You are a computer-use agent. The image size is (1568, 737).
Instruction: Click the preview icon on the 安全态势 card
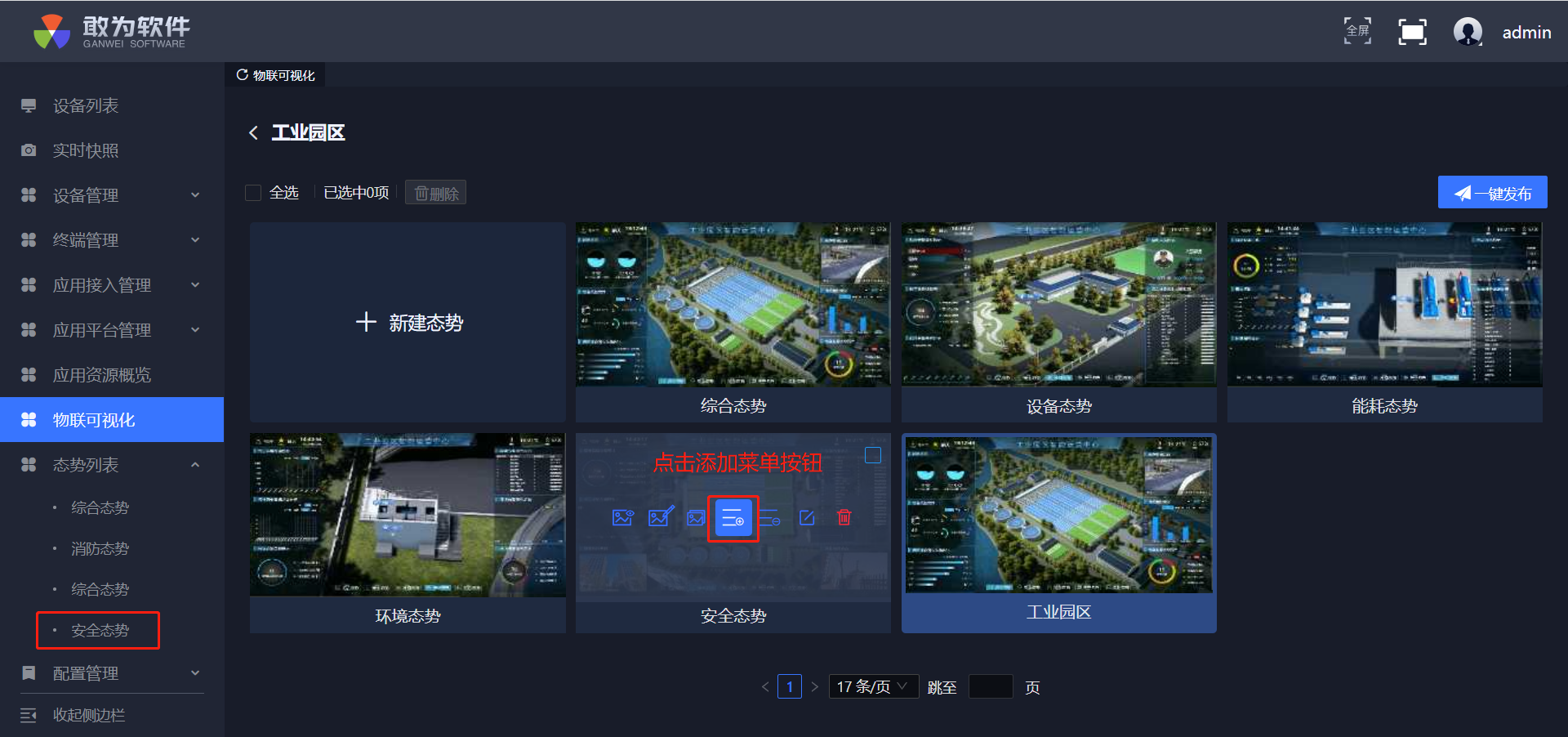(x=623, y=517)
